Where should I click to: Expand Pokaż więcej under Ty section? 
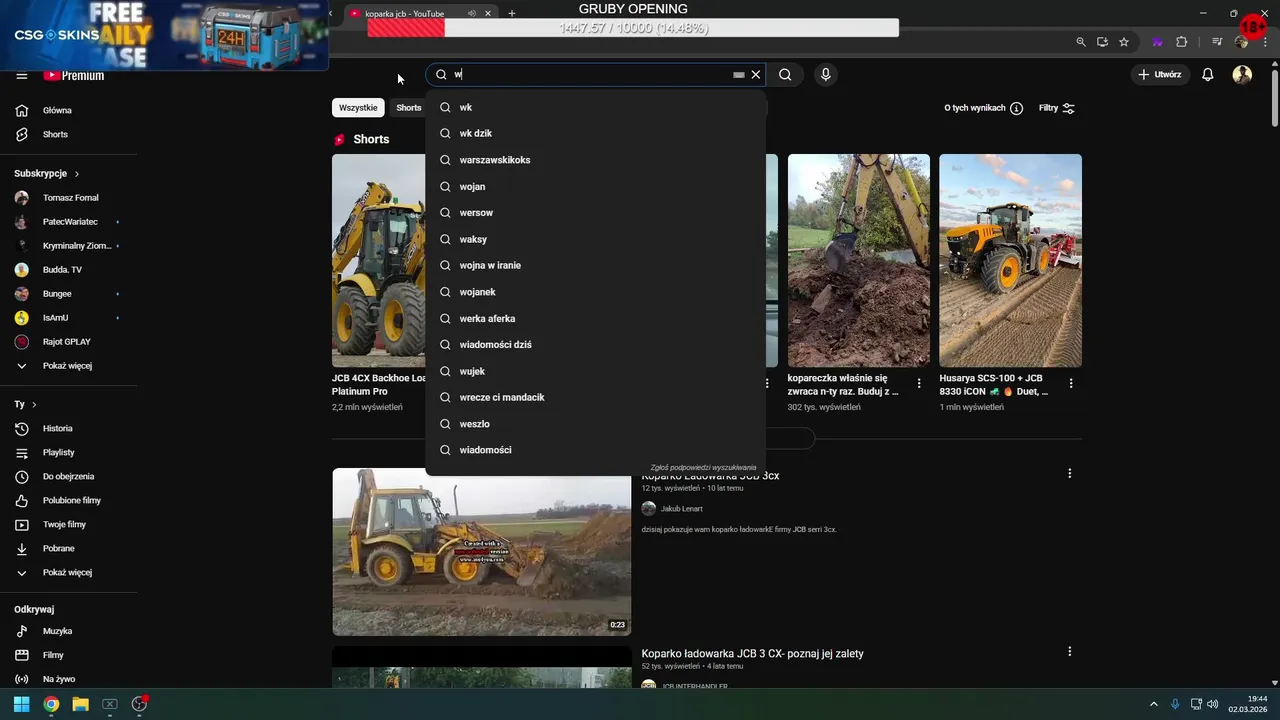[x=66, y=573]
